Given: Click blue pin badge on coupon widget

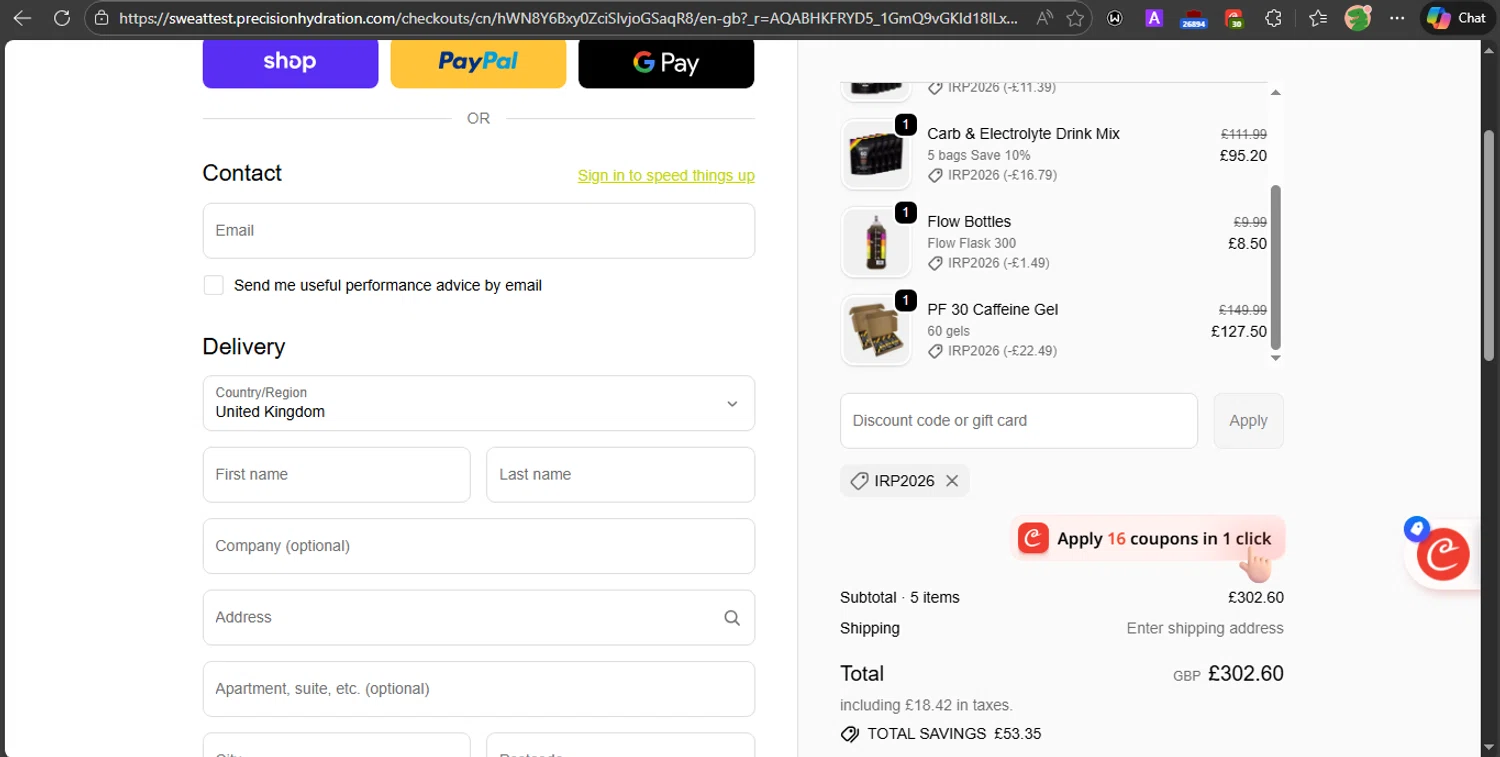Looking at the screenshot, I should click(x=1416, y=529).
